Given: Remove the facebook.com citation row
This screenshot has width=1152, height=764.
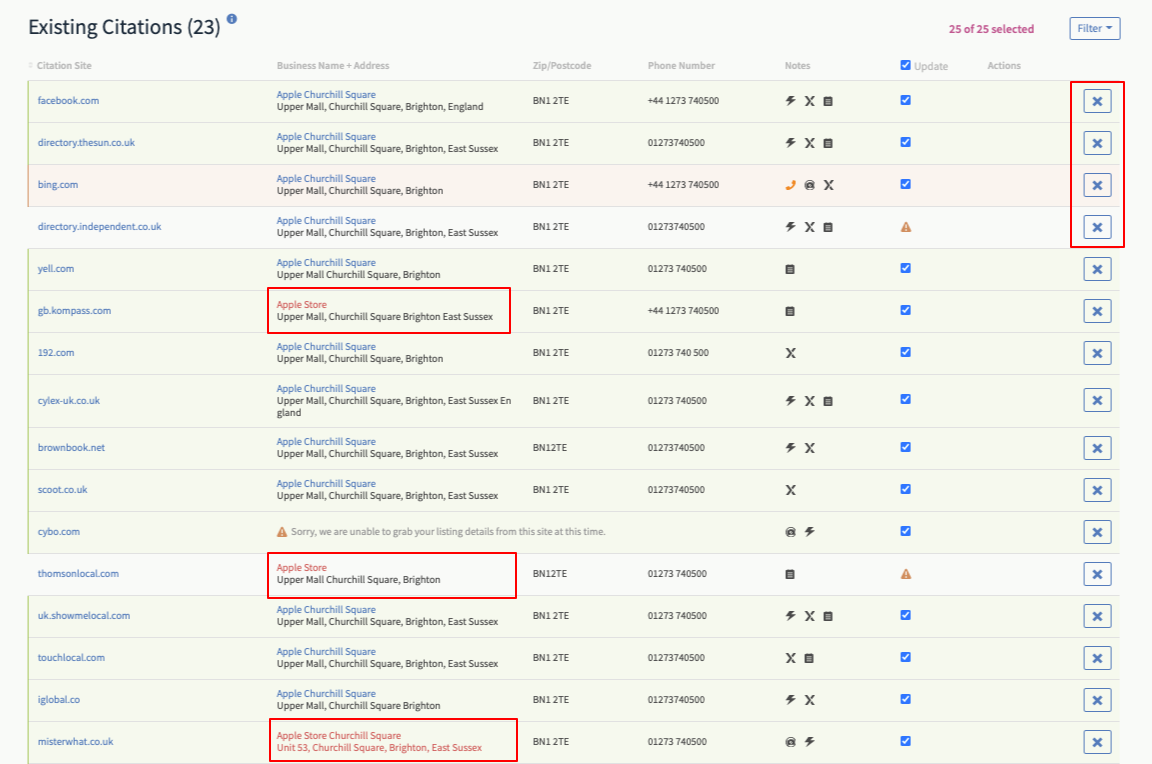Looking at the screenshot, I should pos(1097,101).
